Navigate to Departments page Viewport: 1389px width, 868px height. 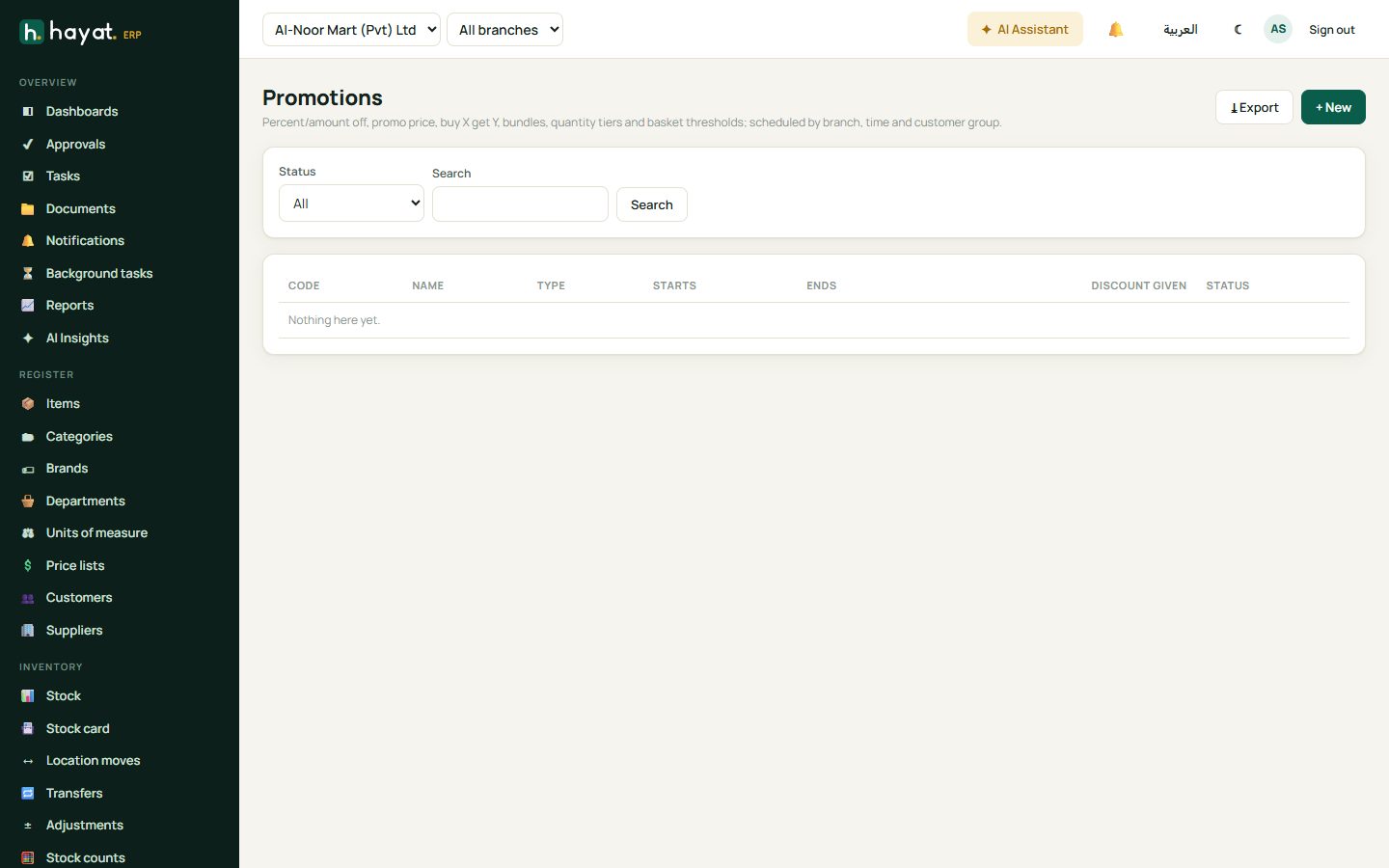85,502
